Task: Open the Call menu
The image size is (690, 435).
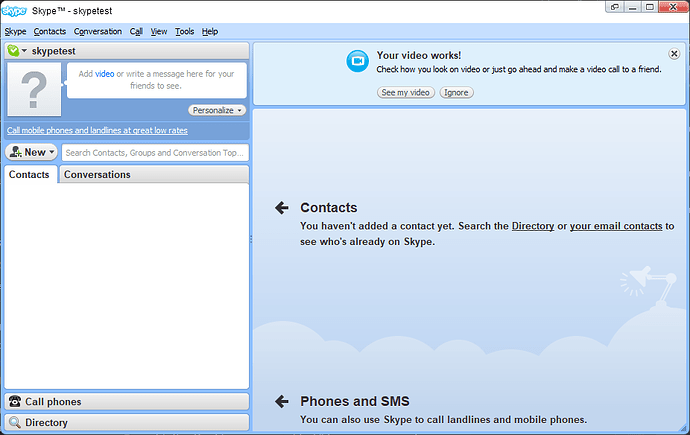Action: pos(136,32)
